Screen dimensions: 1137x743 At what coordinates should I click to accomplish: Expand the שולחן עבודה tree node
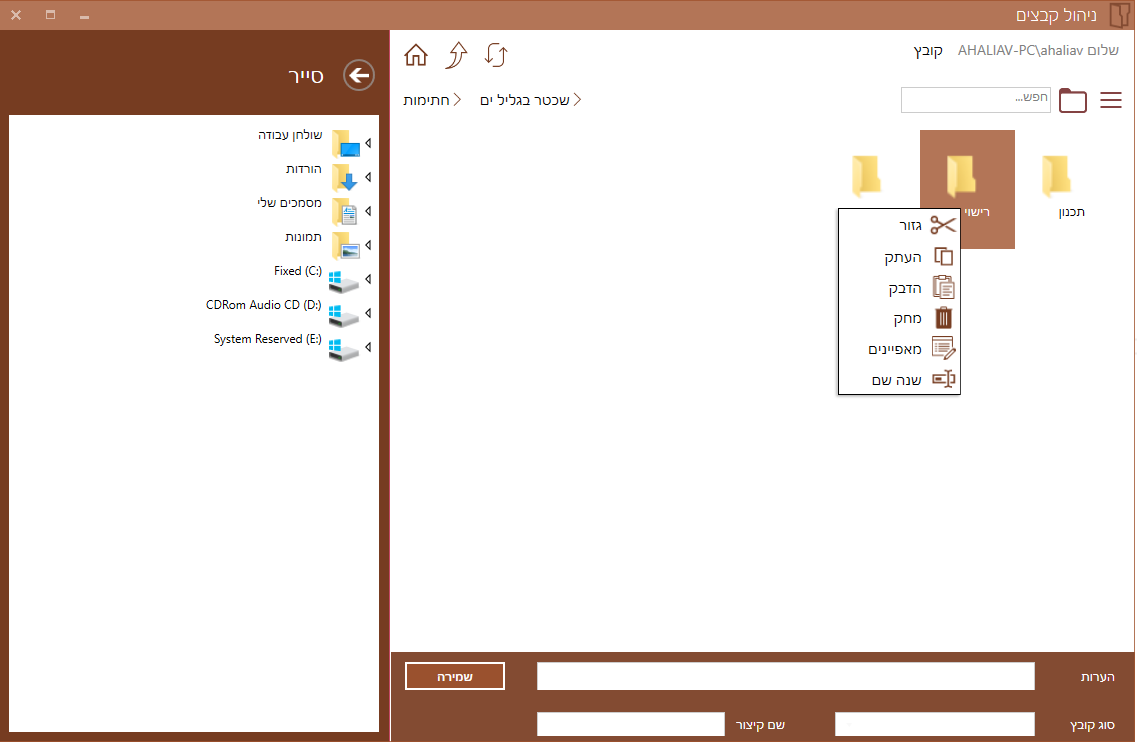[x=368, y=144]
